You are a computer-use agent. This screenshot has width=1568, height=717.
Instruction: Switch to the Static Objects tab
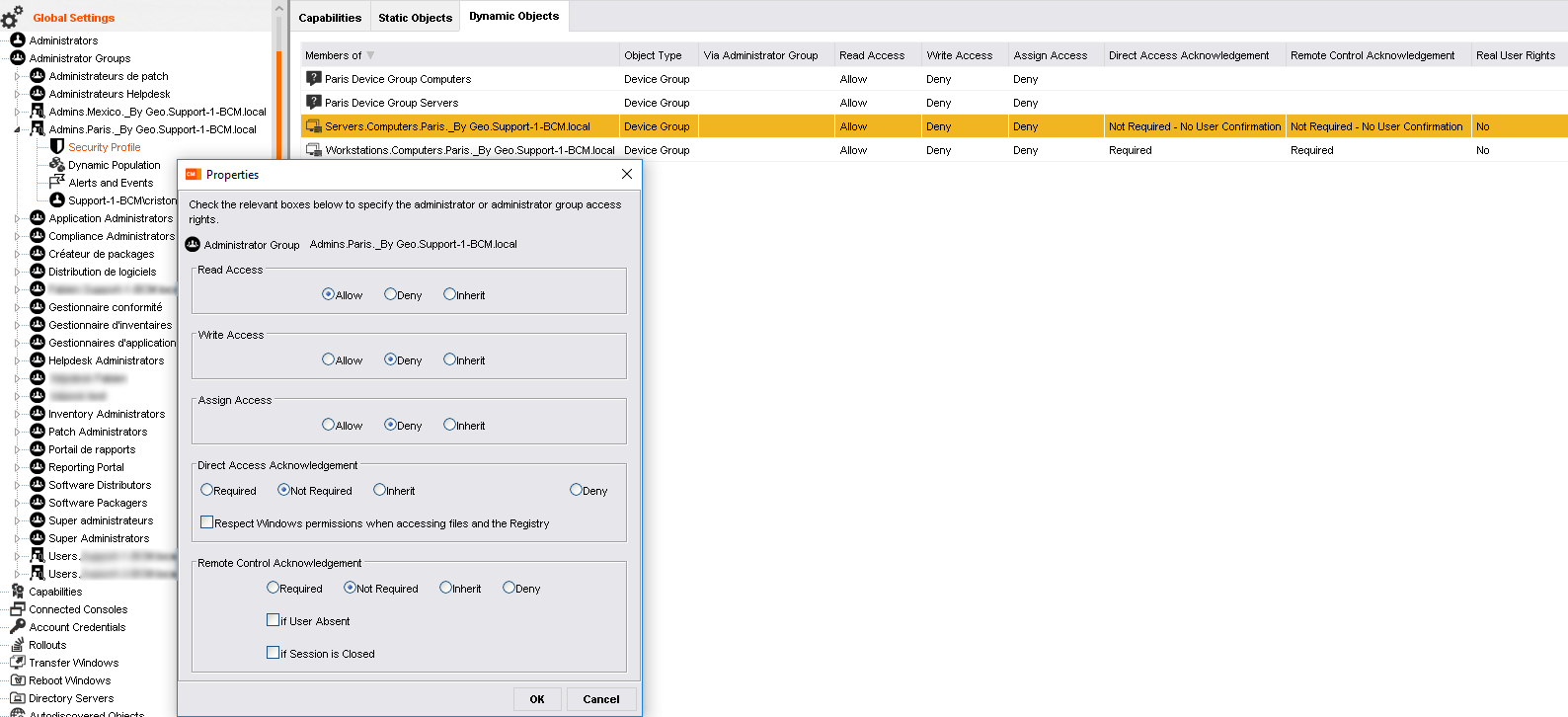click(x=415, y=18)
